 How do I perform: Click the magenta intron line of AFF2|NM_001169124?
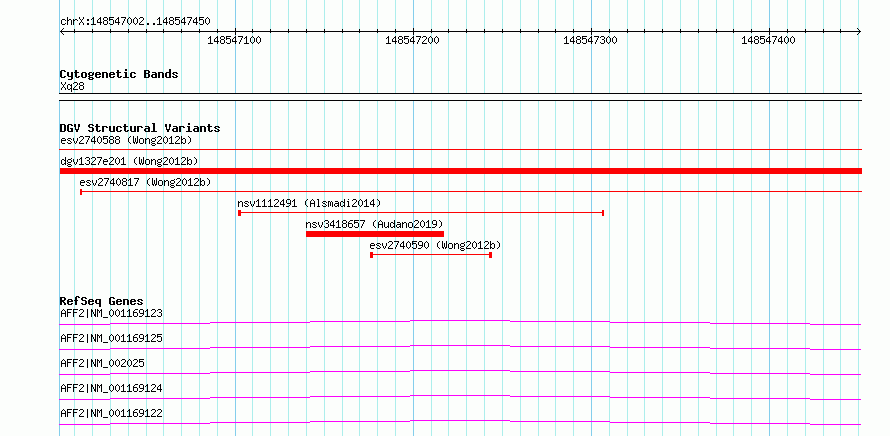point(460,397)
